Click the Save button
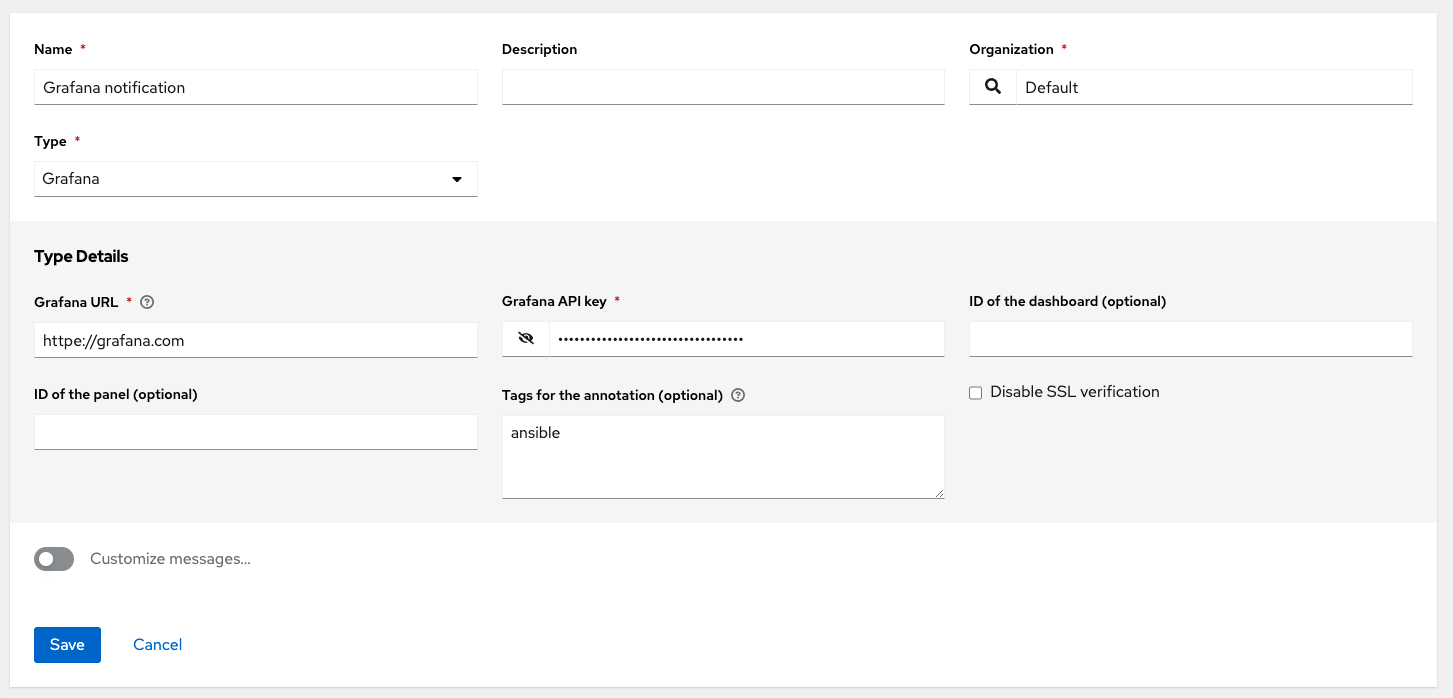The width and height of the screenshot is (1453, 698). tap(67, 644)
